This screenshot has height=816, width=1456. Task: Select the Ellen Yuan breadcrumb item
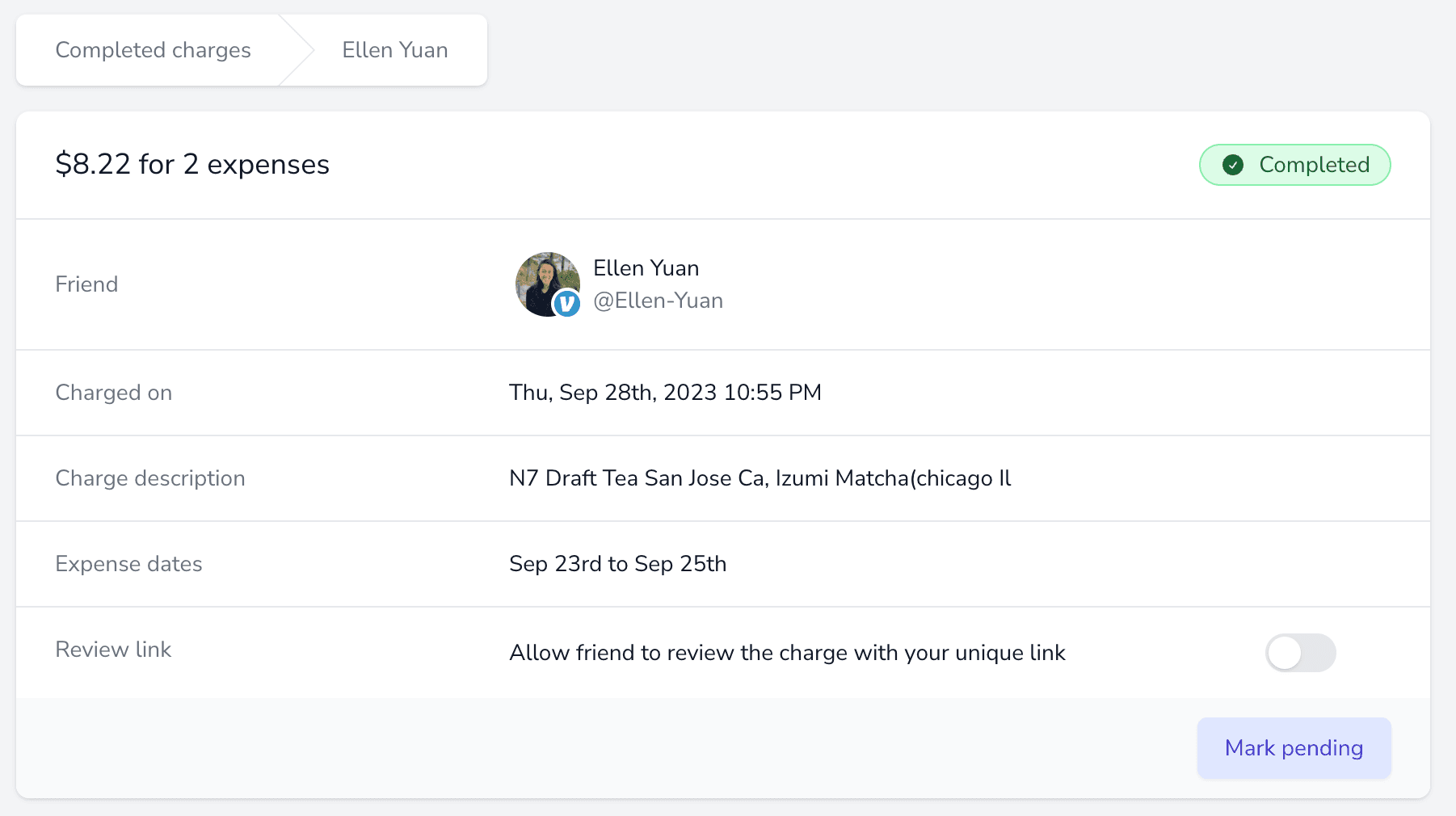[395, 50]
